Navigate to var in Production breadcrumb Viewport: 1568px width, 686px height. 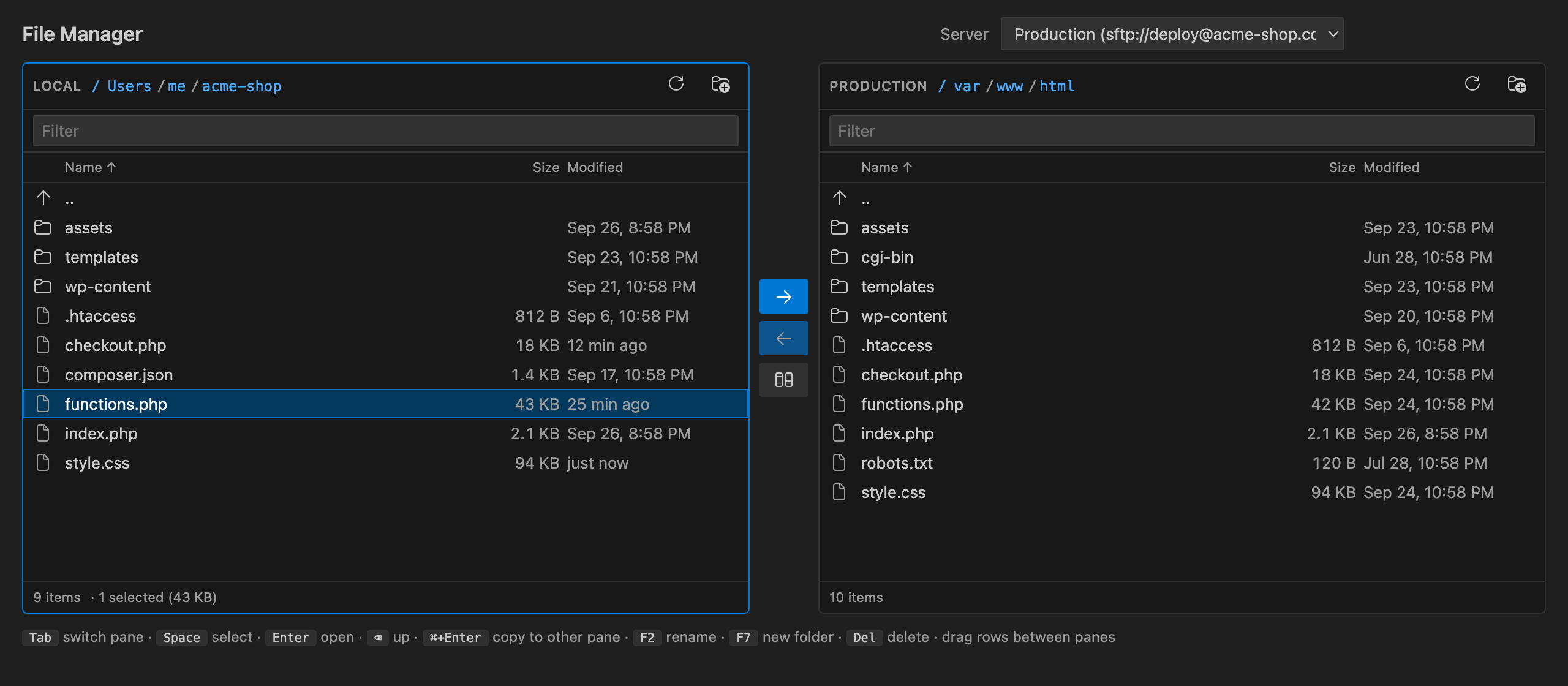tap(967, 86)
